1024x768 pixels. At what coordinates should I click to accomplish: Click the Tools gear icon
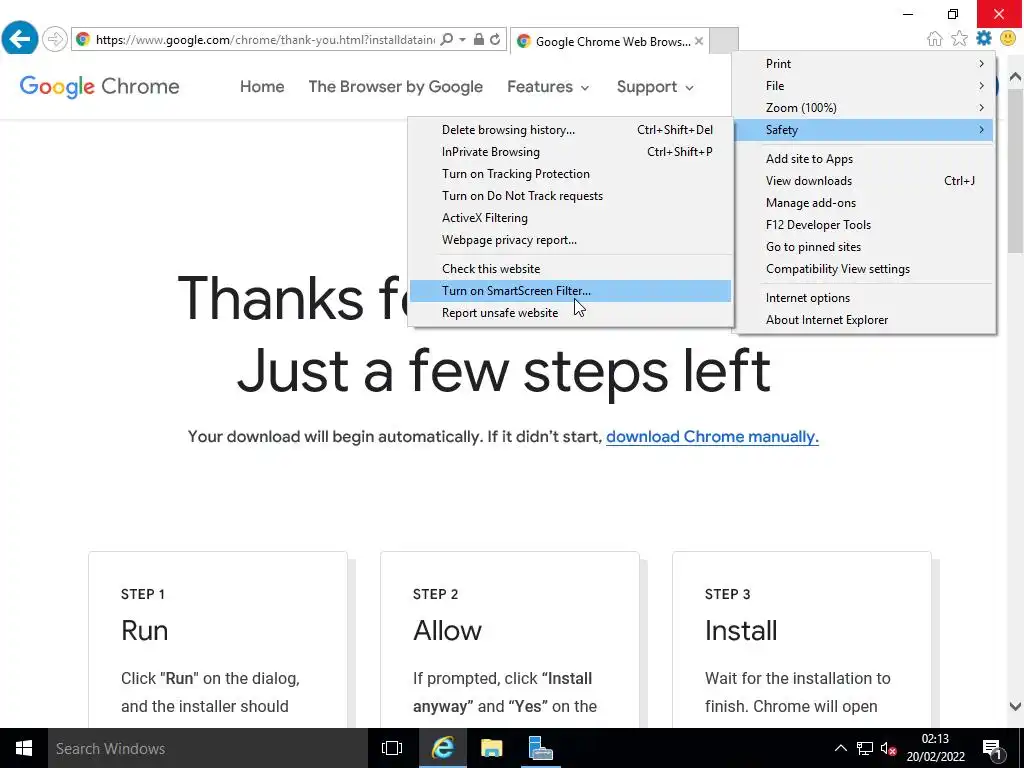point(984,39)
